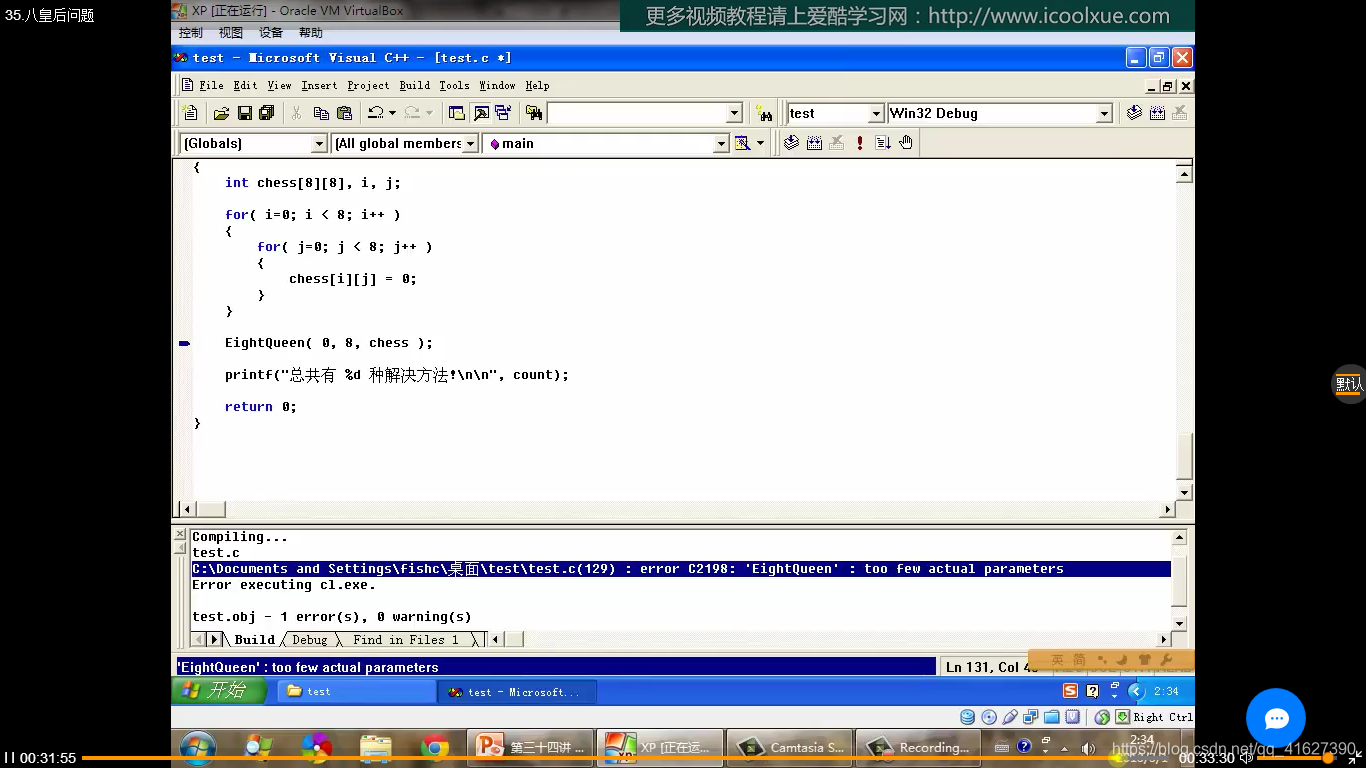Click the Cut scissors icon
The image size is (1366, 768).
click(297, 113)
